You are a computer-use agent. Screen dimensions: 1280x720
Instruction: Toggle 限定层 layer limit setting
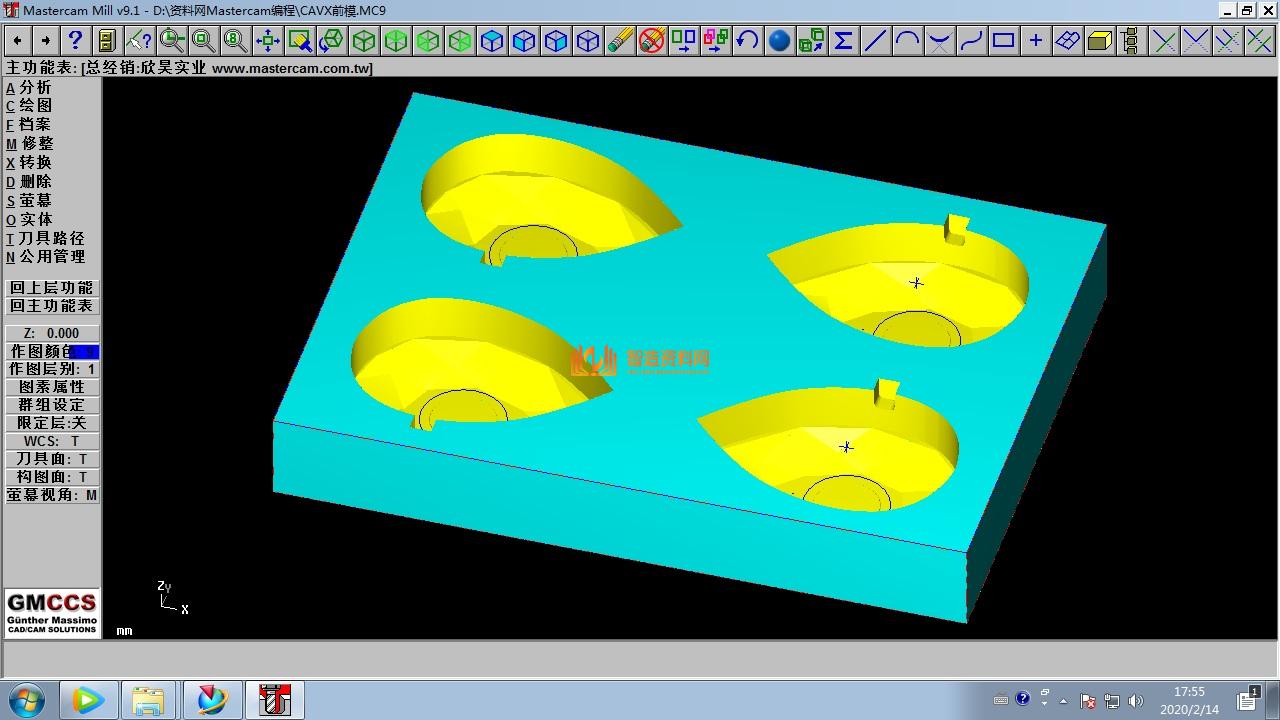(x=52, y=423)
